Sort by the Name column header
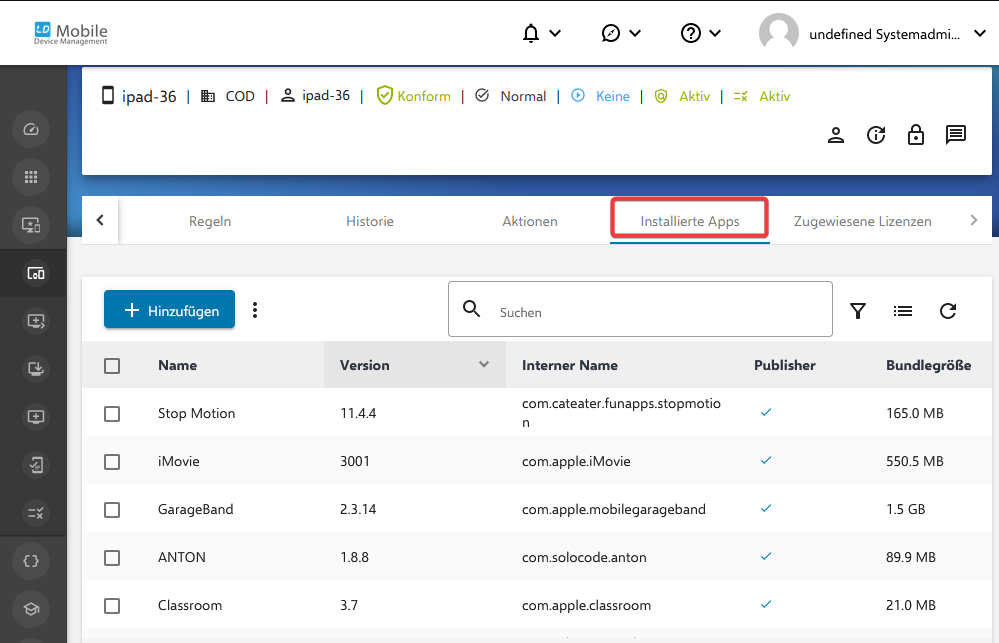This screenshot has width=999, height=643. [178, 365]
